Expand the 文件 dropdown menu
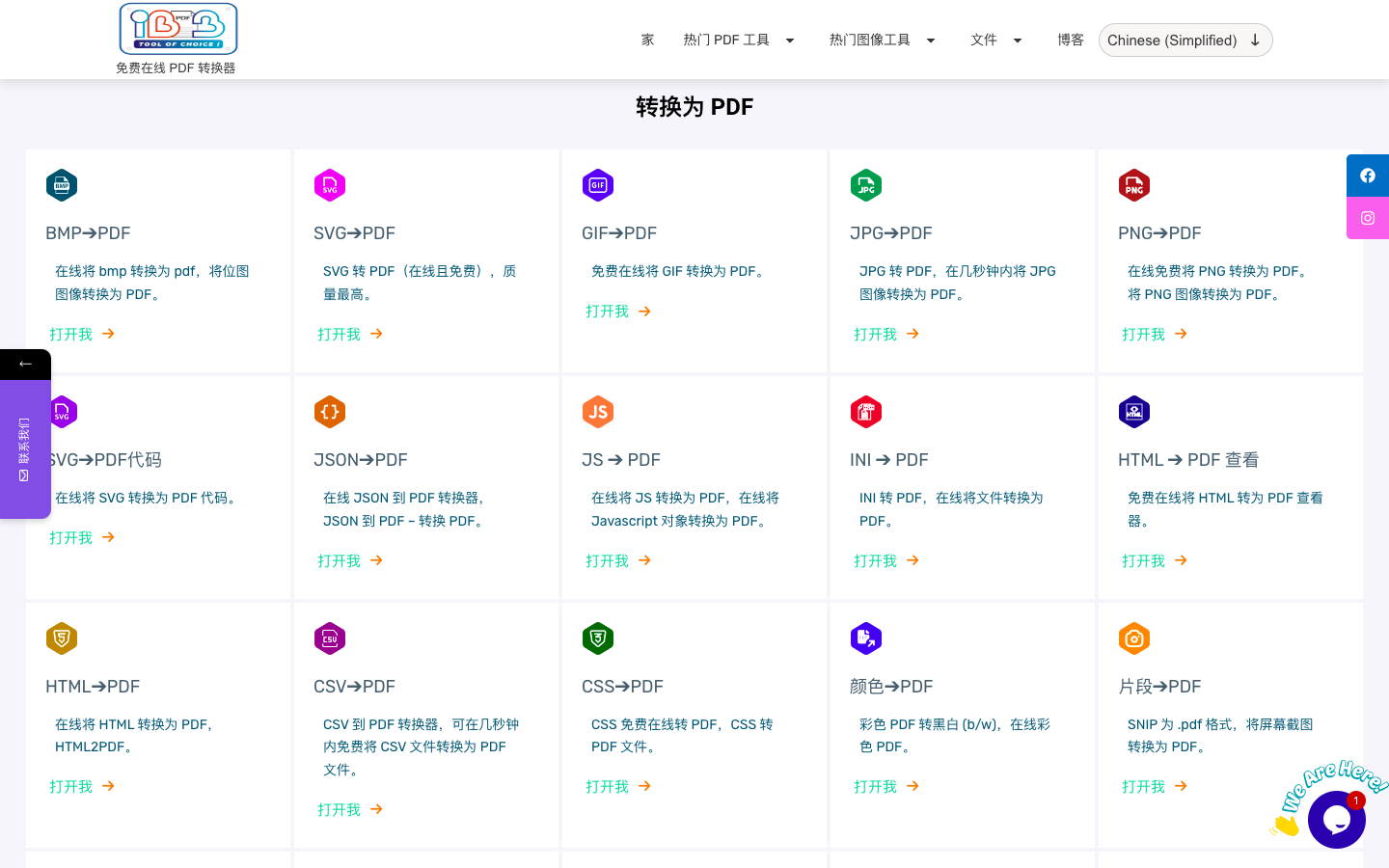The image size is (1389, 868). pyautogui.click(x=995, y=41)
